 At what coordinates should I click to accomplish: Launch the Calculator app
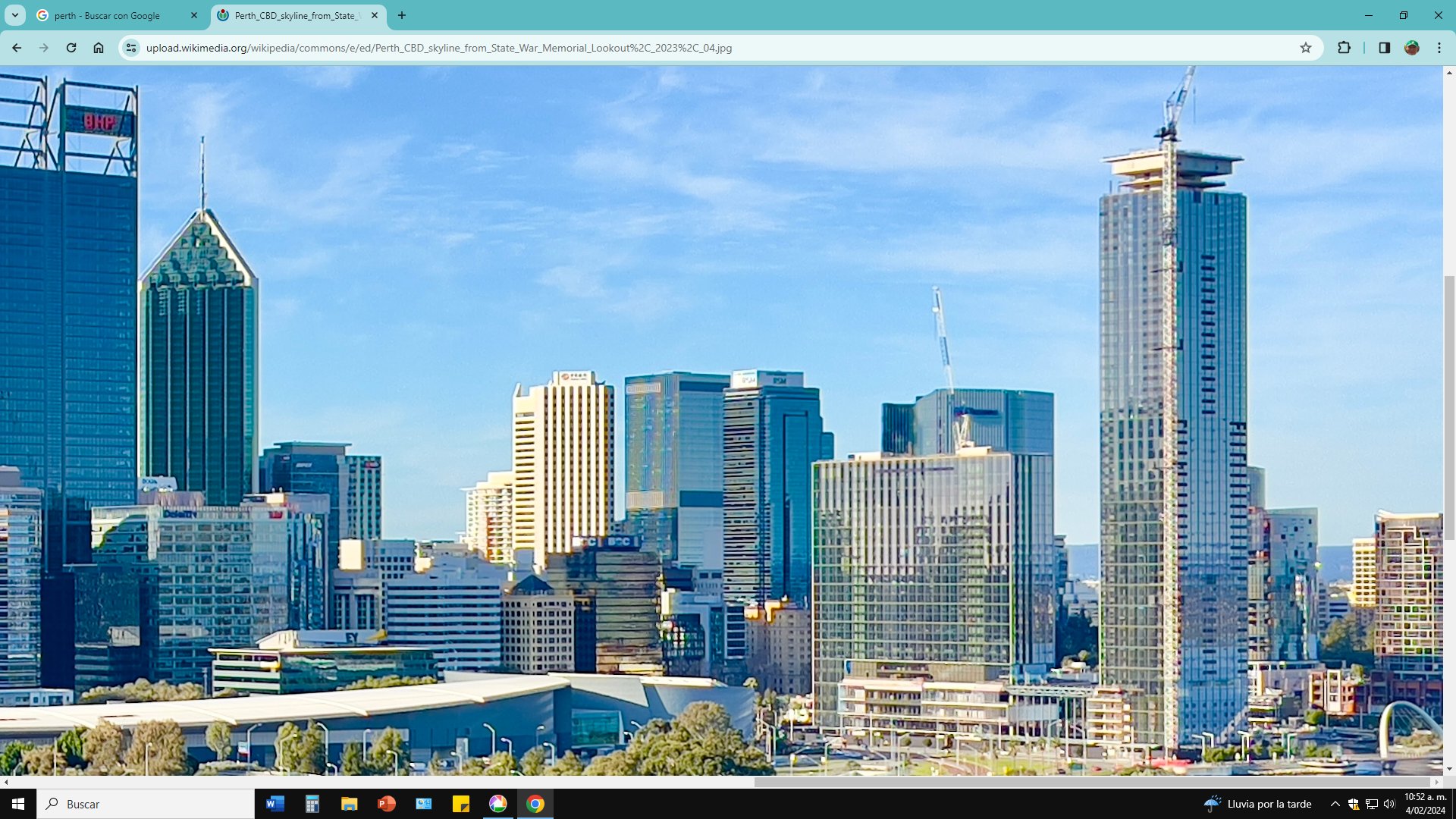click(312, 804)
